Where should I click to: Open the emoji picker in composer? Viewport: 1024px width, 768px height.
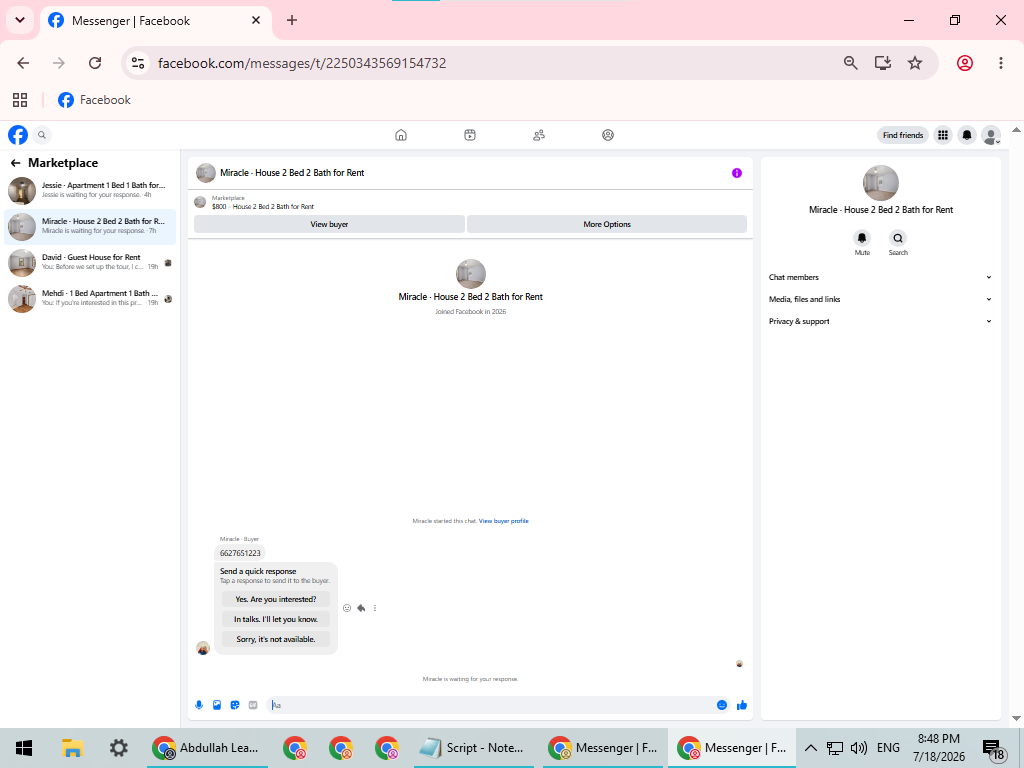click(722, 705)
